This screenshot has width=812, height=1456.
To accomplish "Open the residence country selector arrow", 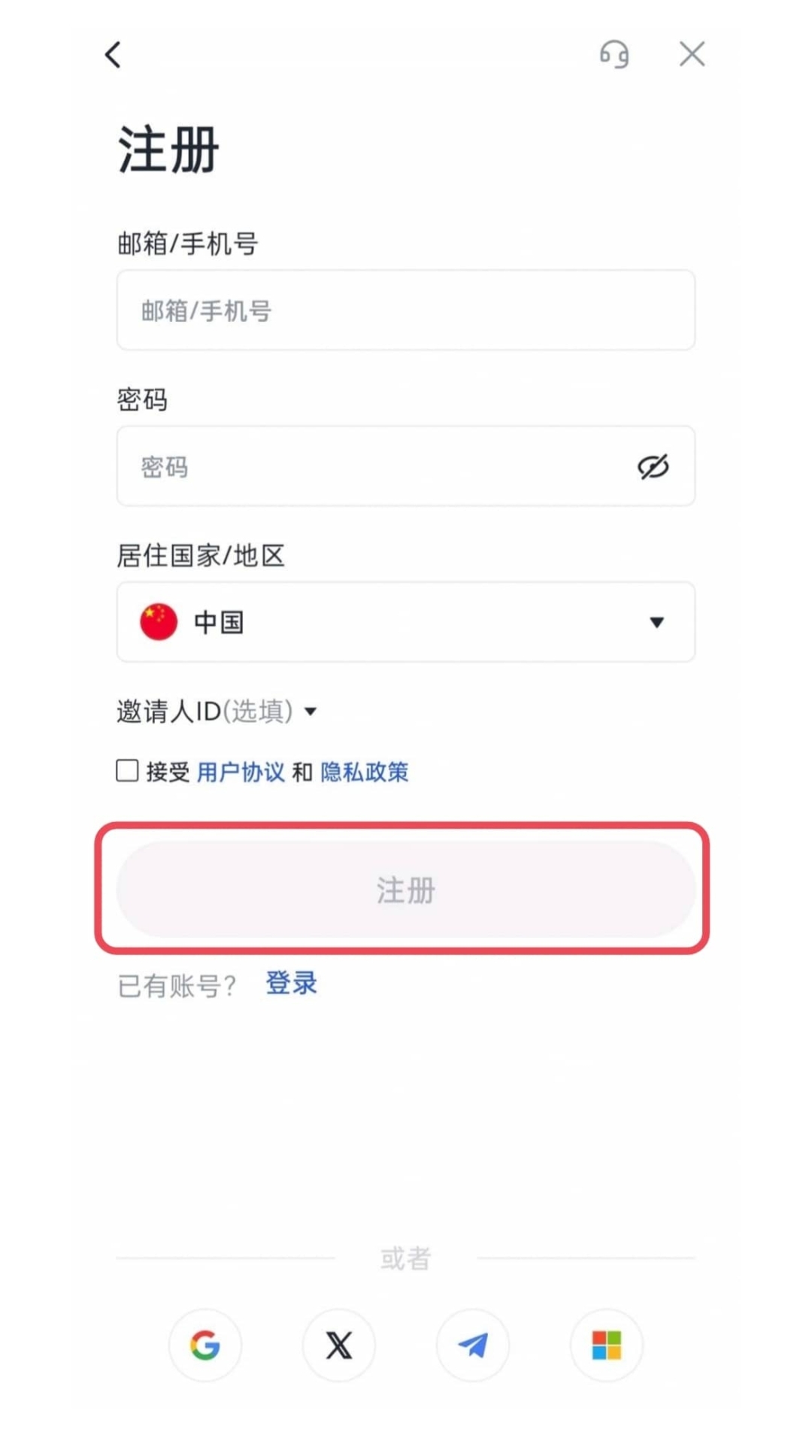I will click(657, 622).
